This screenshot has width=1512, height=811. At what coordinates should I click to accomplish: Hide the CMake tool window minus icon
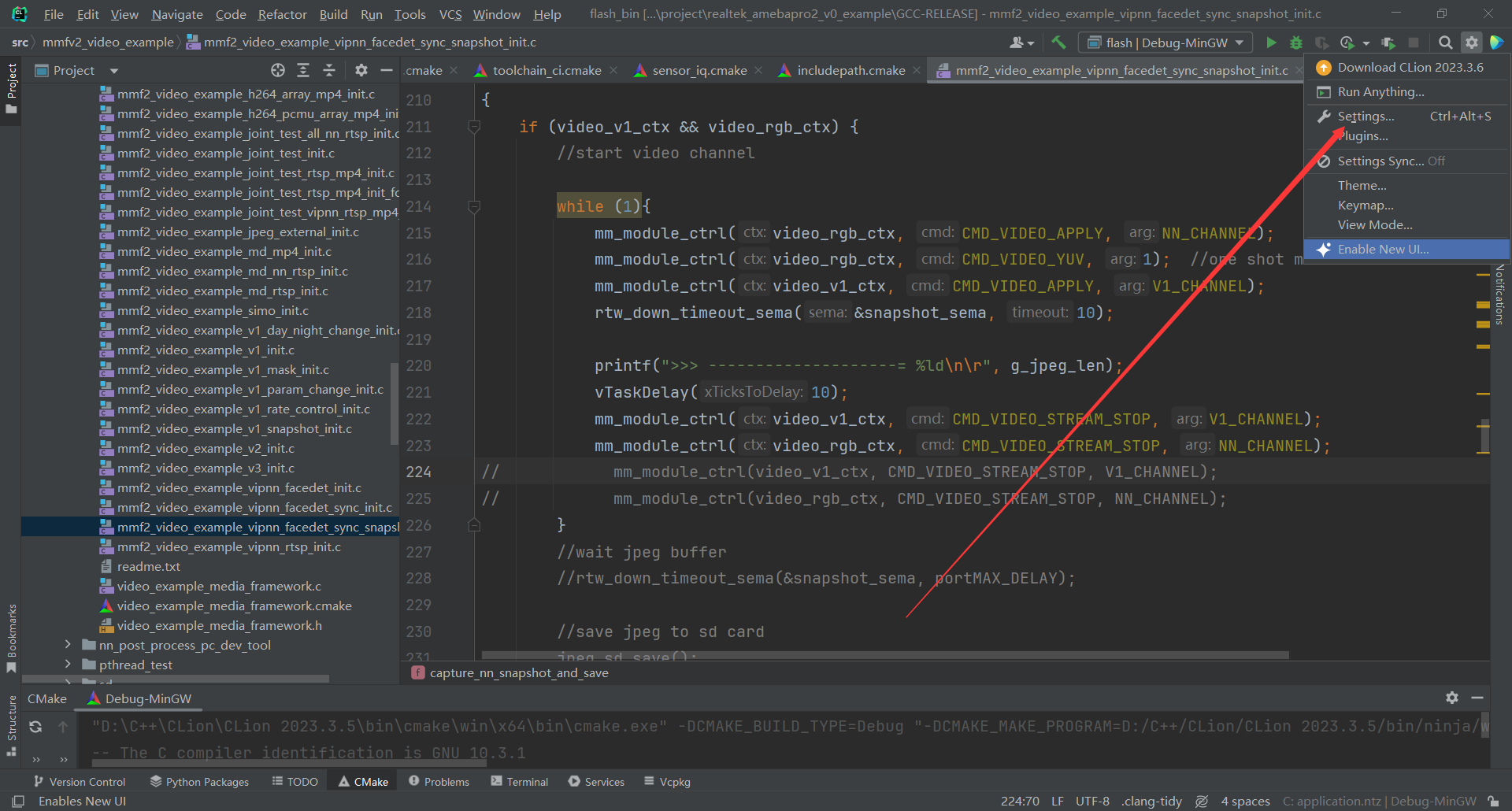coord(1477,698)
